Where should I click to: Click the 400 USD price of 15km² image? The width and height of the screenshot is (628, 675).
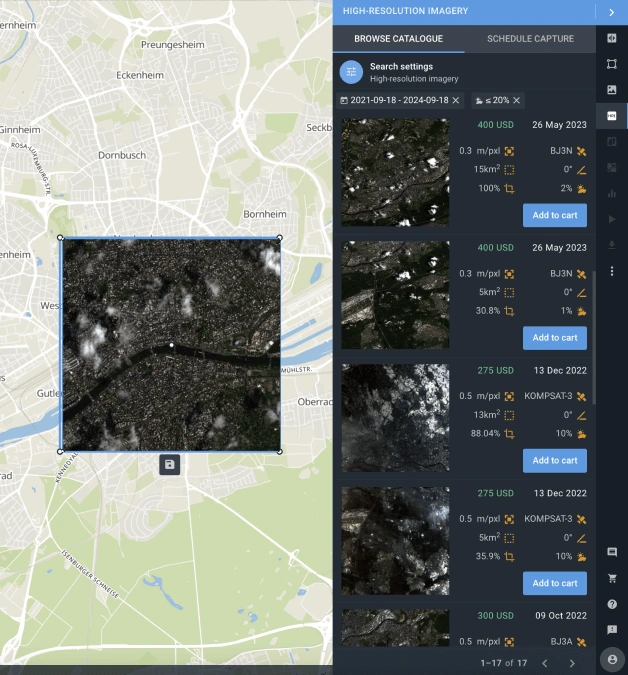(495, 125)
